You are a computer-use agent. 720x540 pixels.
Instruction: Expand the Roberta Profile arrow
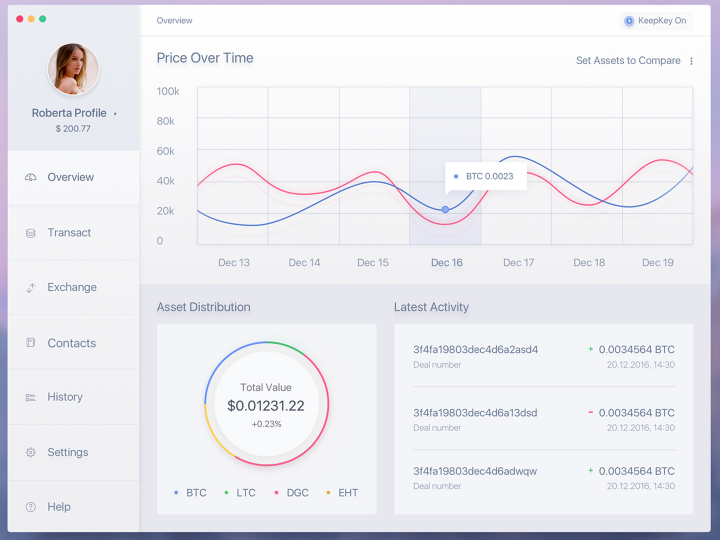coord(115,113)
